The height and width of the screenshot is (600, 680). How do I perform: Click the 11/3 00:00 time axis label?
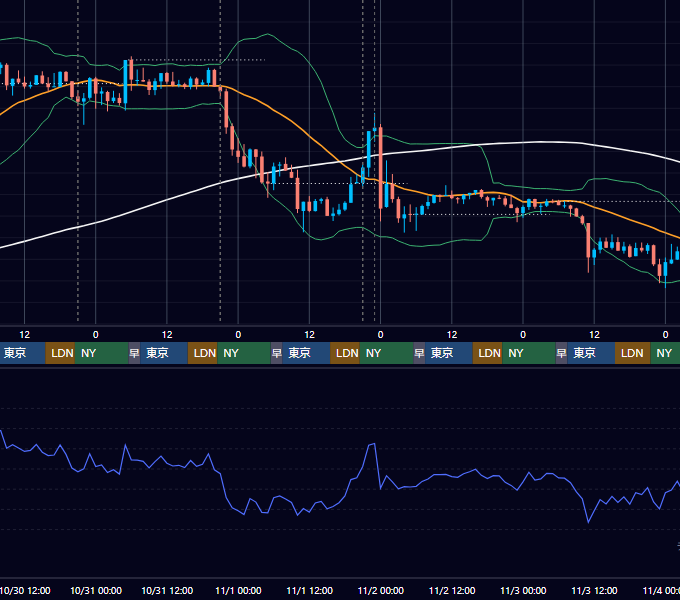click(x=523, y=590)
